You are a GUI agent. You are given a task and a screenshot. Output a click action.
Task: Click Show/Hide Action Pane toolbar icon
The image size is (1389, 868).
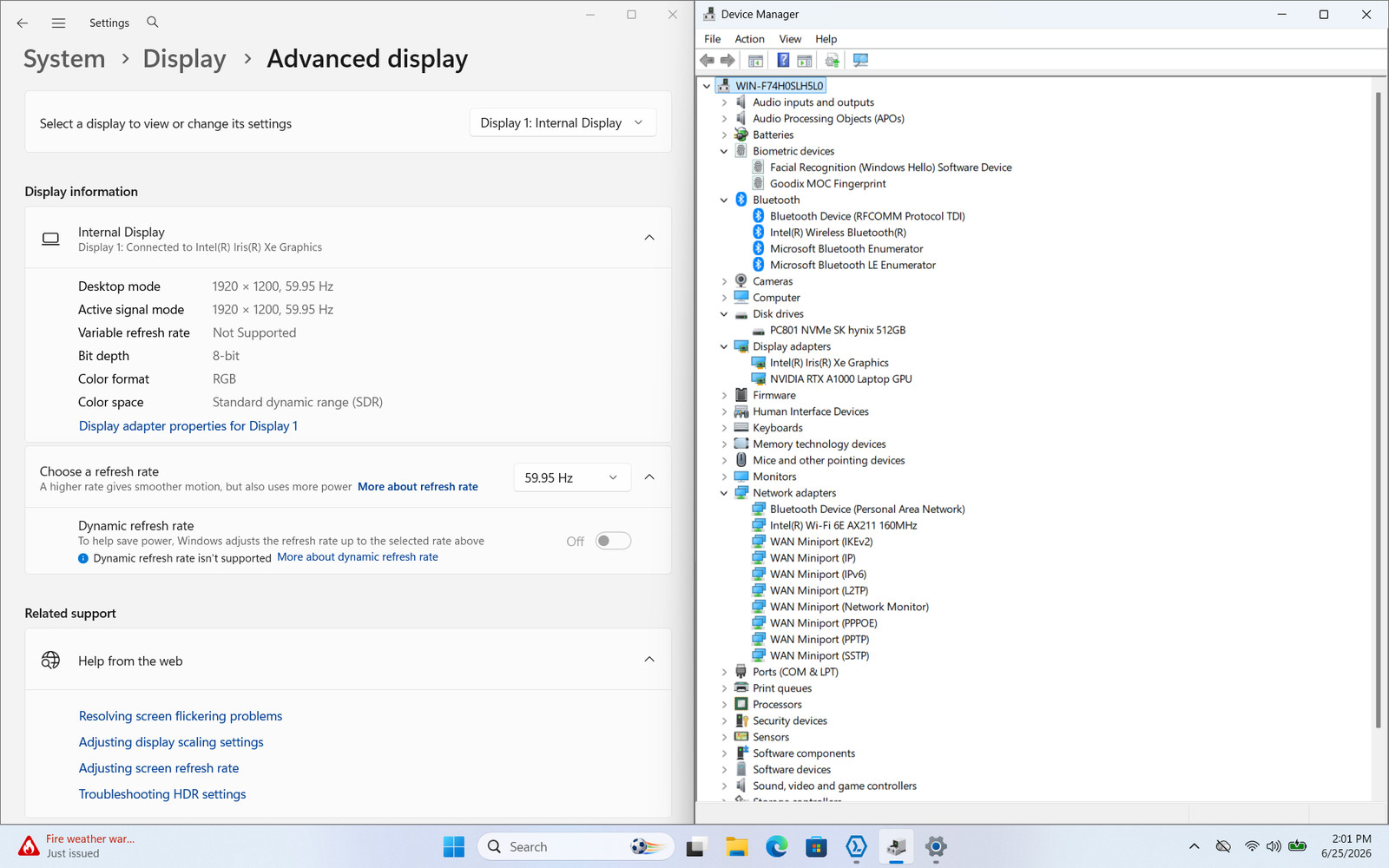pos(805,60)
